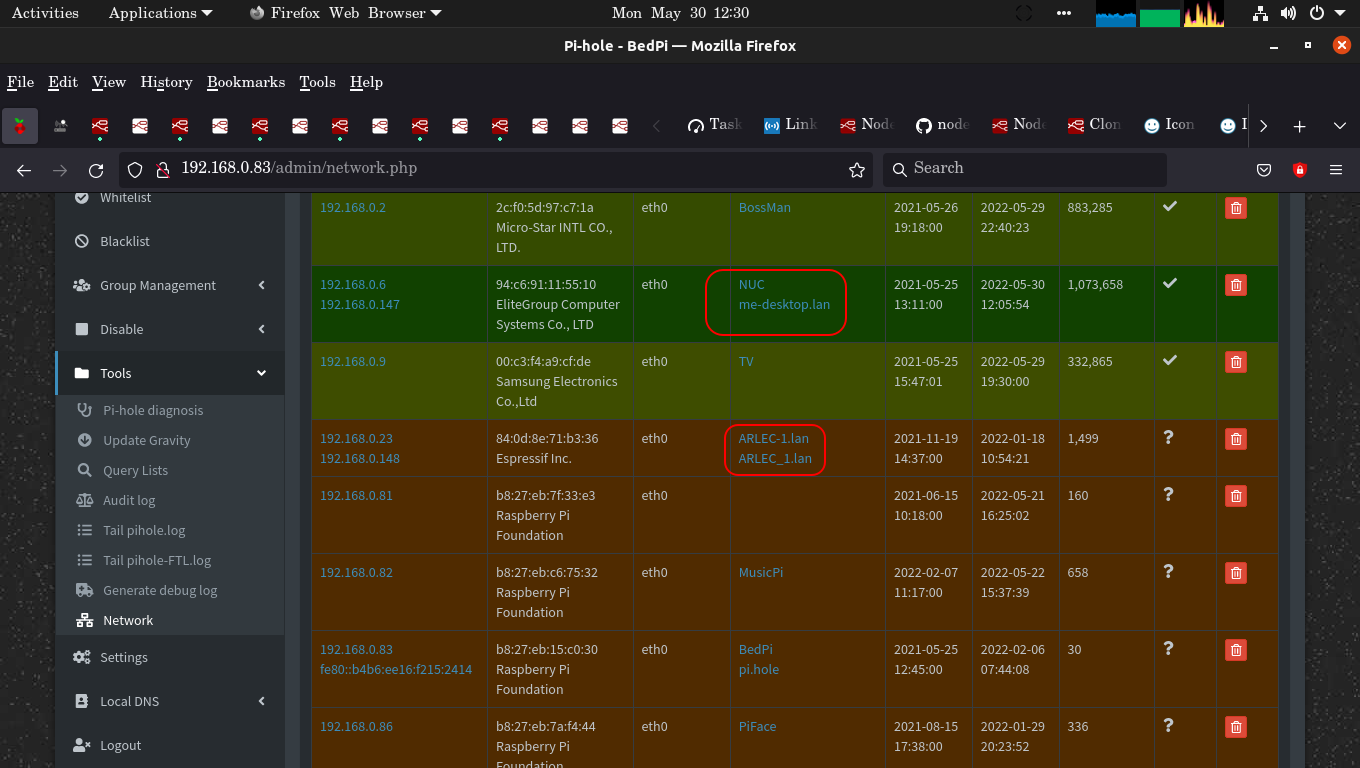Open Pi-hole diagnosis tool
This screenshot has height=768, width=1360.
pyautogui.click(x=153, y=410)
